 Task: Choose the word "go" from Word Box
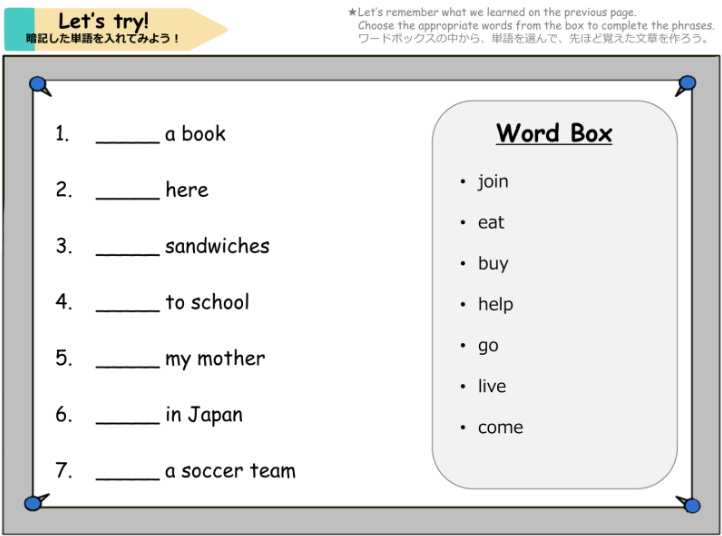point(488,346)
